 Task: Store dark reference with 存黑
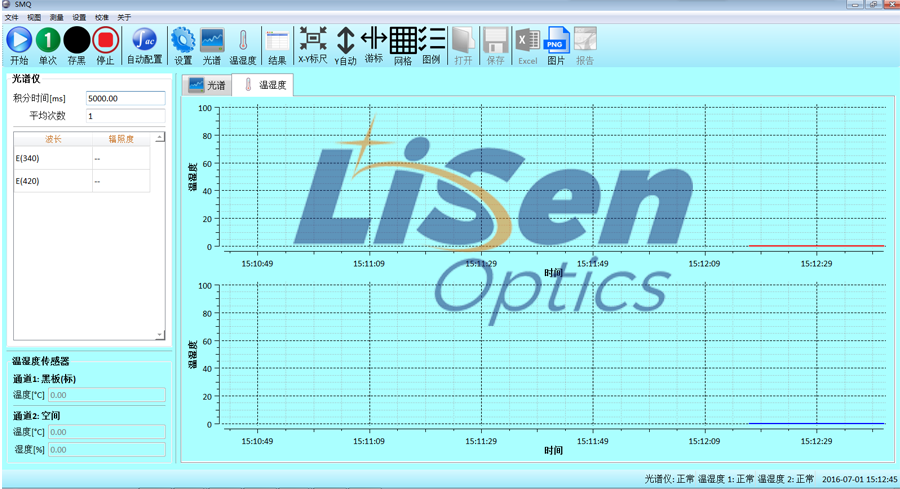pyautogui.click(x=76, y=46)
